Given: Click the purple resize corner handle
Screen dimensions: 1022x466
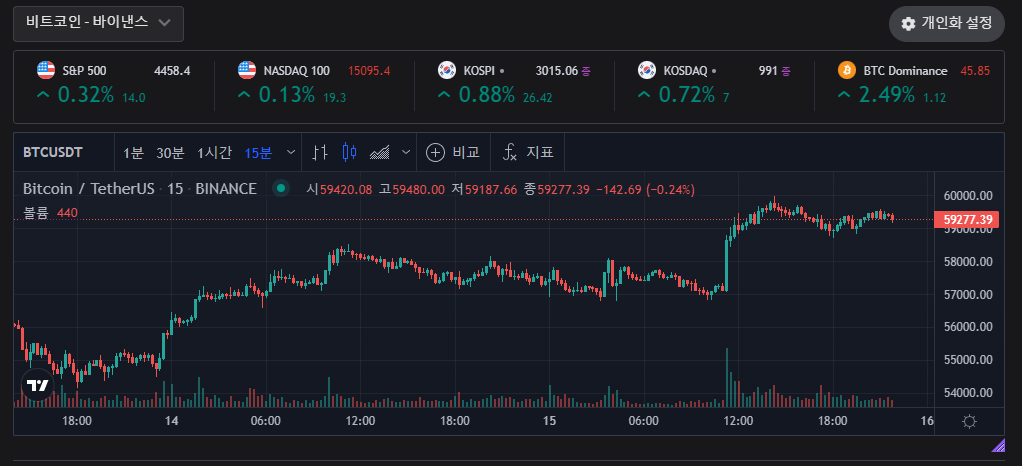Looking at the screenshot, I should click(998, 445).
